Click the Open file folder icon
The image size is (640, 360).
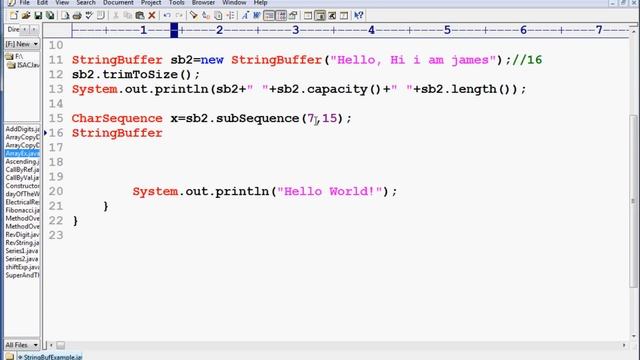coord(26,16)
